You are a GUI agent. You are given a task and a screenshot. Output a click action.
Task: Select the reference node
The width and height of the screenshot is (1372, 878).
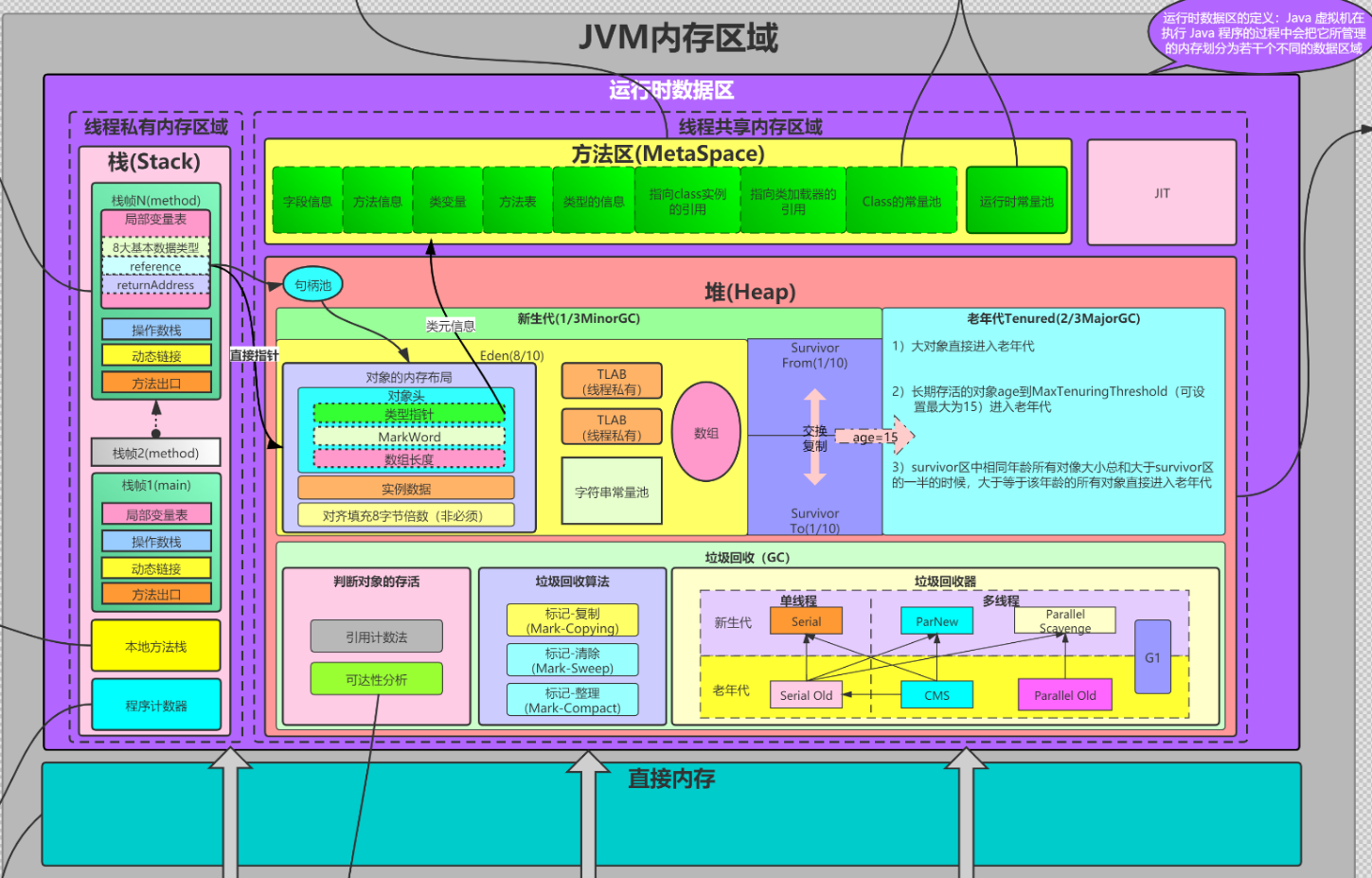point(156,266)
